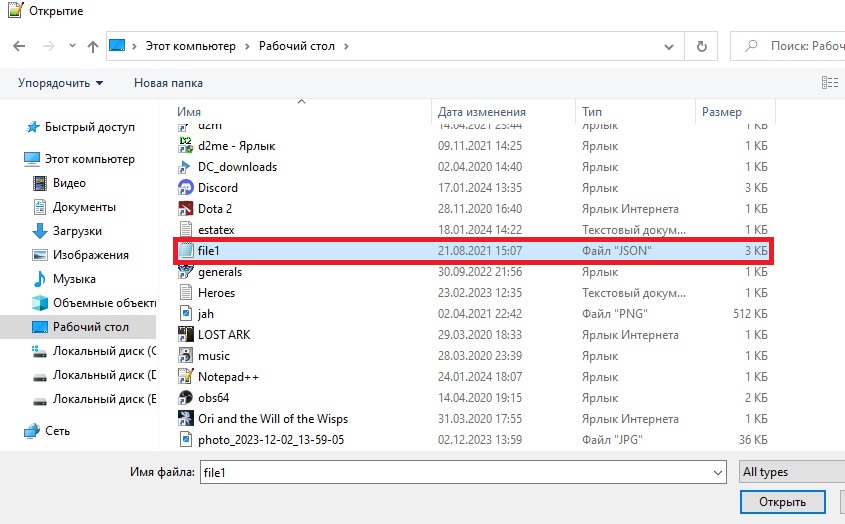This screenshot has height=524, width=845.
Task: Select 'Этот компьютер' breadcrumb in address bar
Action: point(191,46)
